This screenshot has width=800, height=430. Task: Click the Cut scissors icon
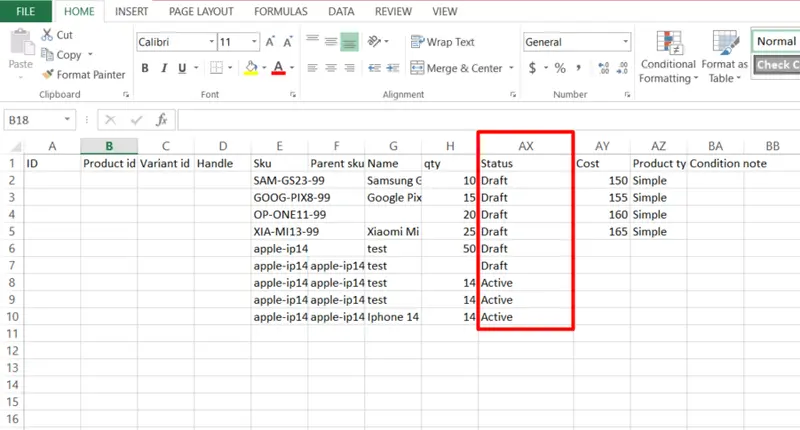click(x=47, y=35)
